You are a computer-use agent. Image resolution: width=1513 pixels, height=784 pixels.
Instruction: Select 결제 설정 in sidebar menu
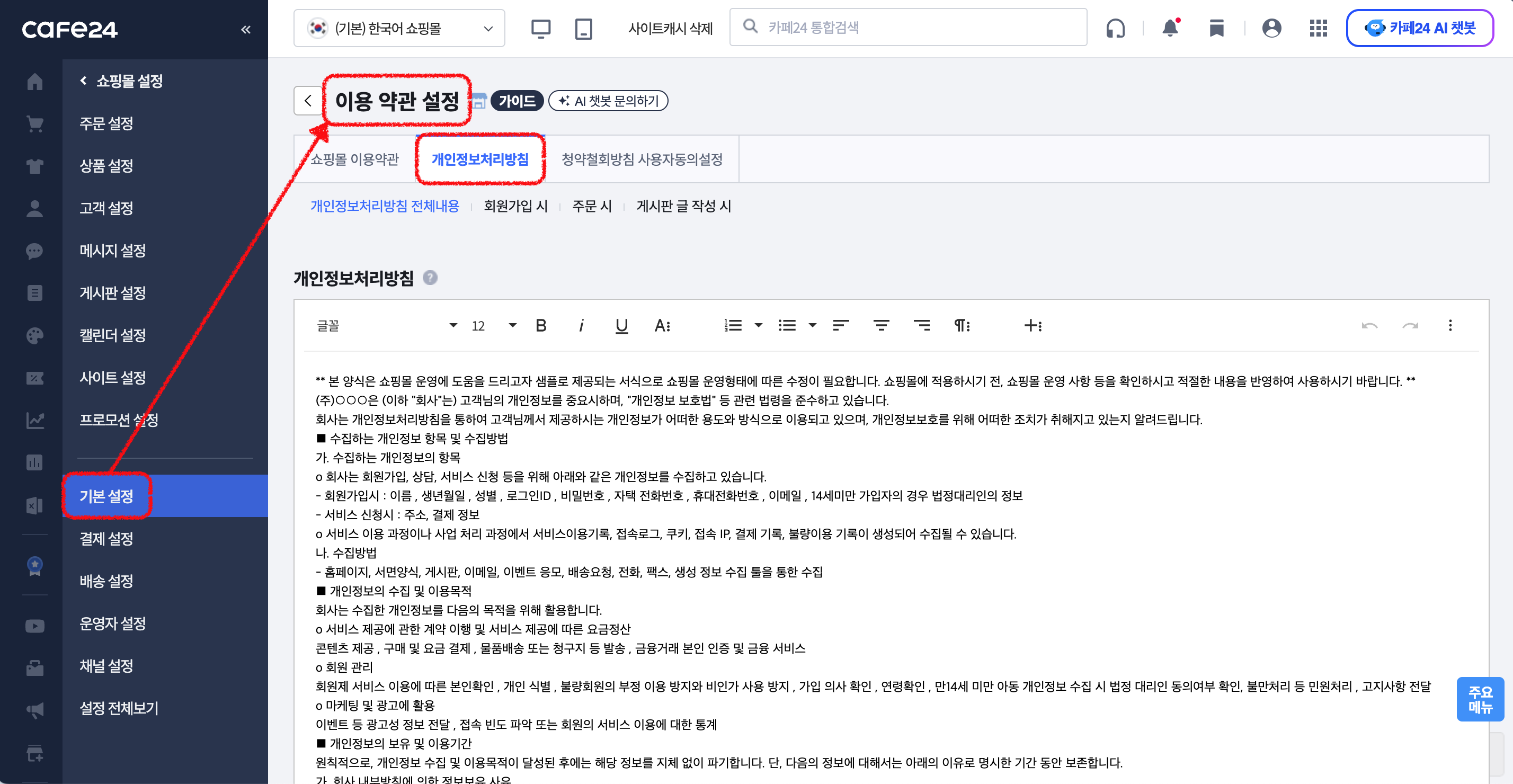point(106,539)
